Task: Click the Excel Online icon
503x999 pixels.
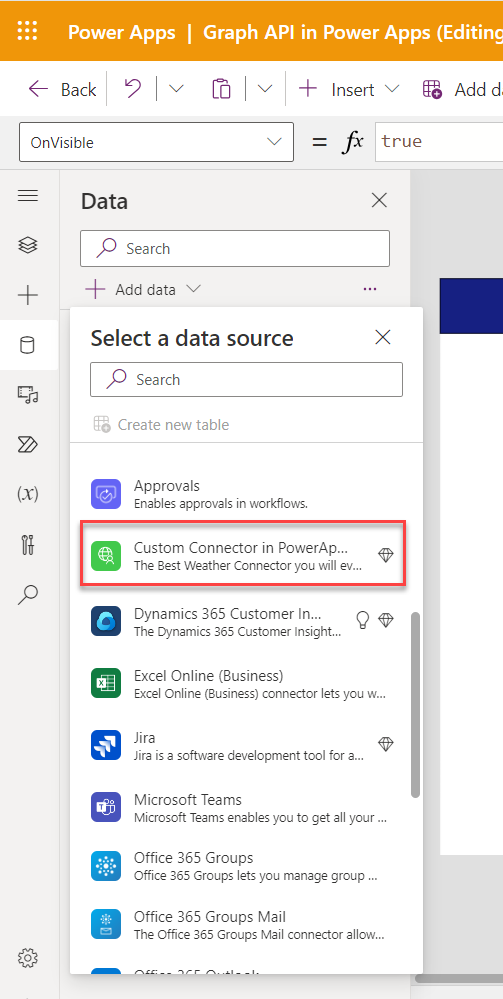Action: (x=106, y=683)
